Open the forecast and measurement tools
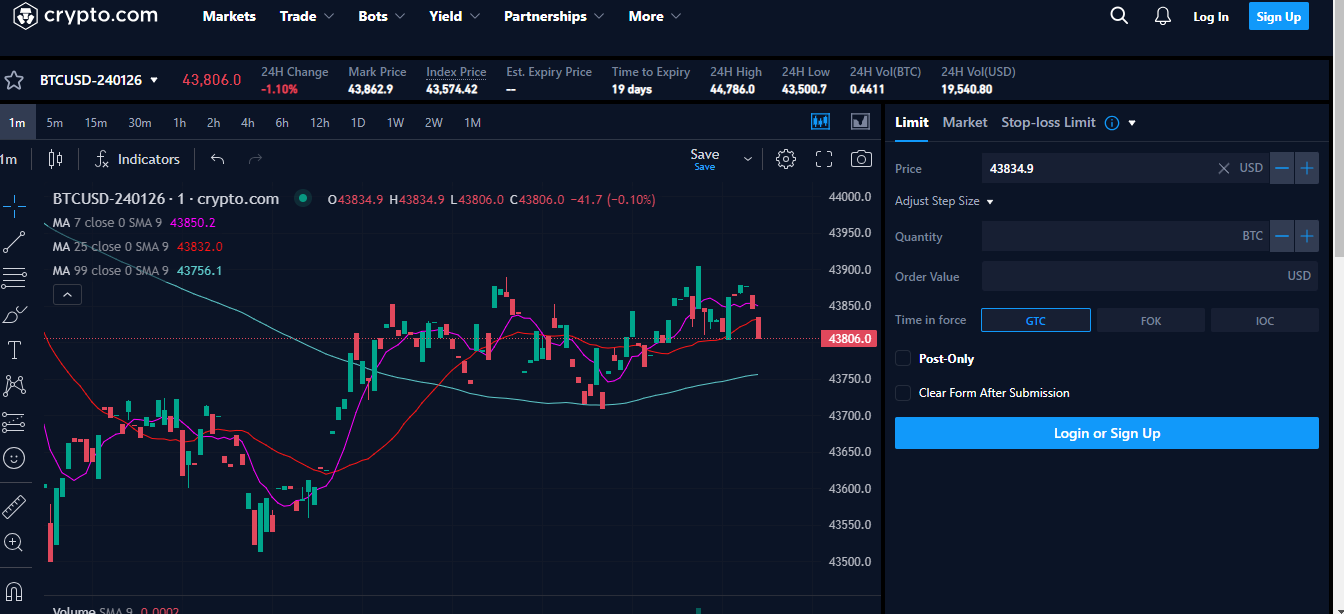Screen dimensions: 1344x614 pos(14,422)
